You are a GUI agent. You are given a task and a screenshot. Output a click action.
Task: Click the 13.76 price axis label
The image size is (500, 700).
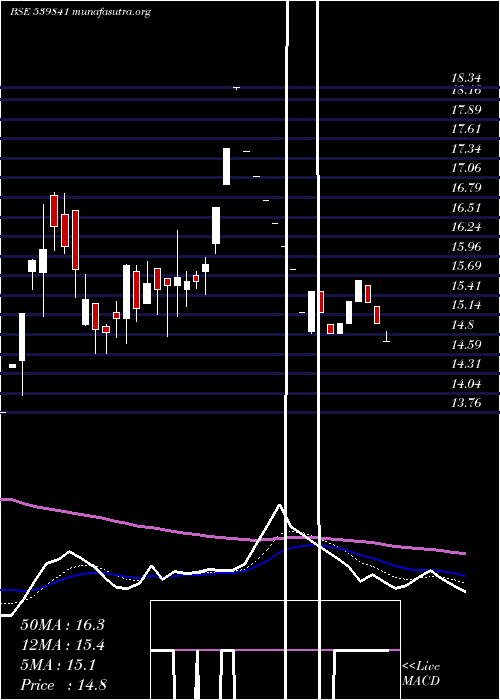[x=466, y=403]
